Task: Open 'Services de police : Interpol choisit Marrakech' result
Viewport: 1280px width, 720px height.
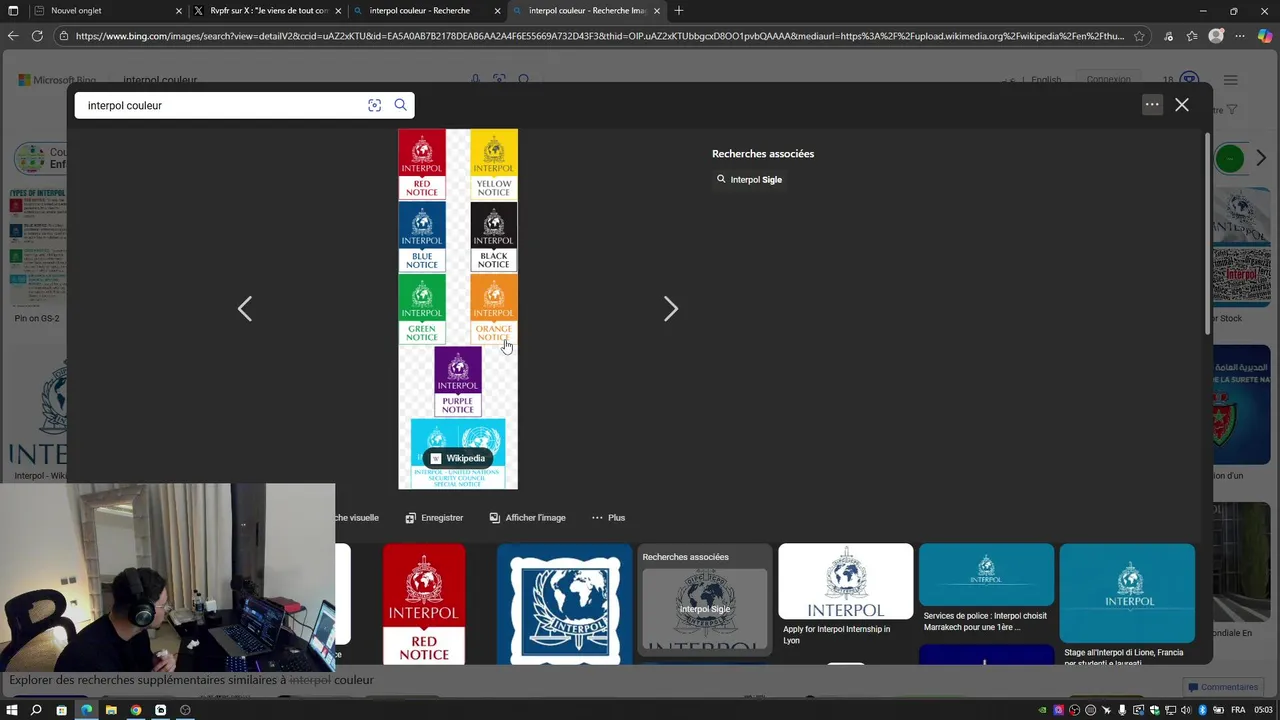Action: [x=986, y=588]
